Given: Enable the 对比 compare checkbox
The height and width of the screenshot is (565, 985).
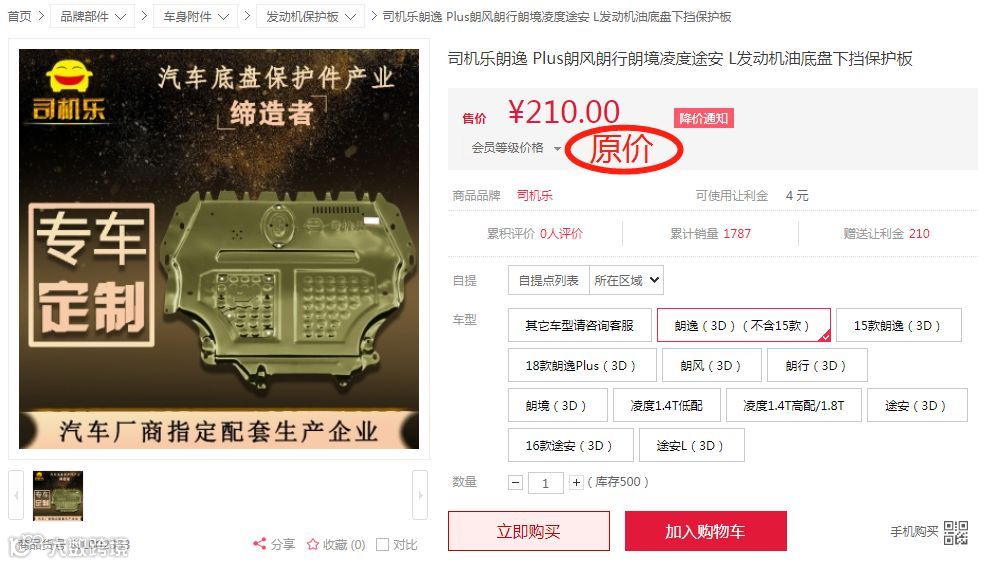Looking at the screenshot, I should 382,544.
